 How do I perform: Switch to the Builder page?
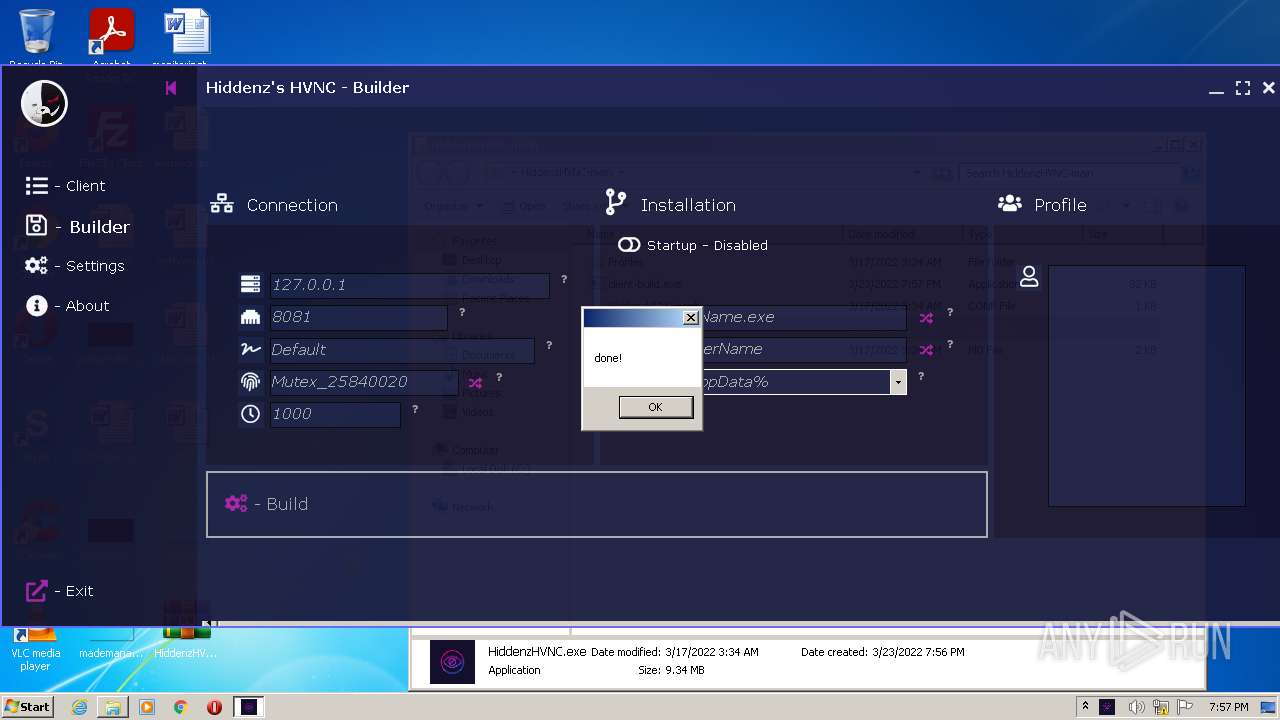[78, 226]
